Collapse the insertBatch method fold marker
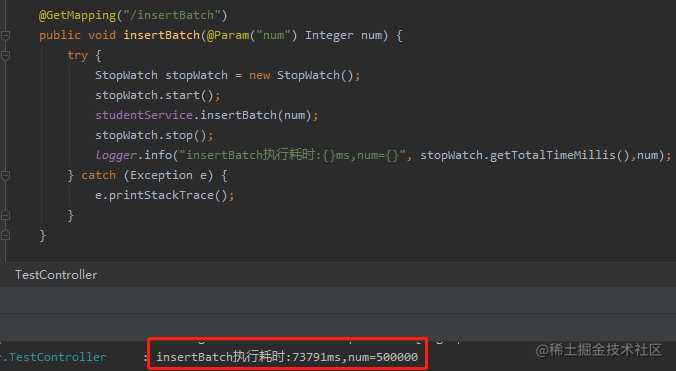Screen dimensions: 676x371 5,35
